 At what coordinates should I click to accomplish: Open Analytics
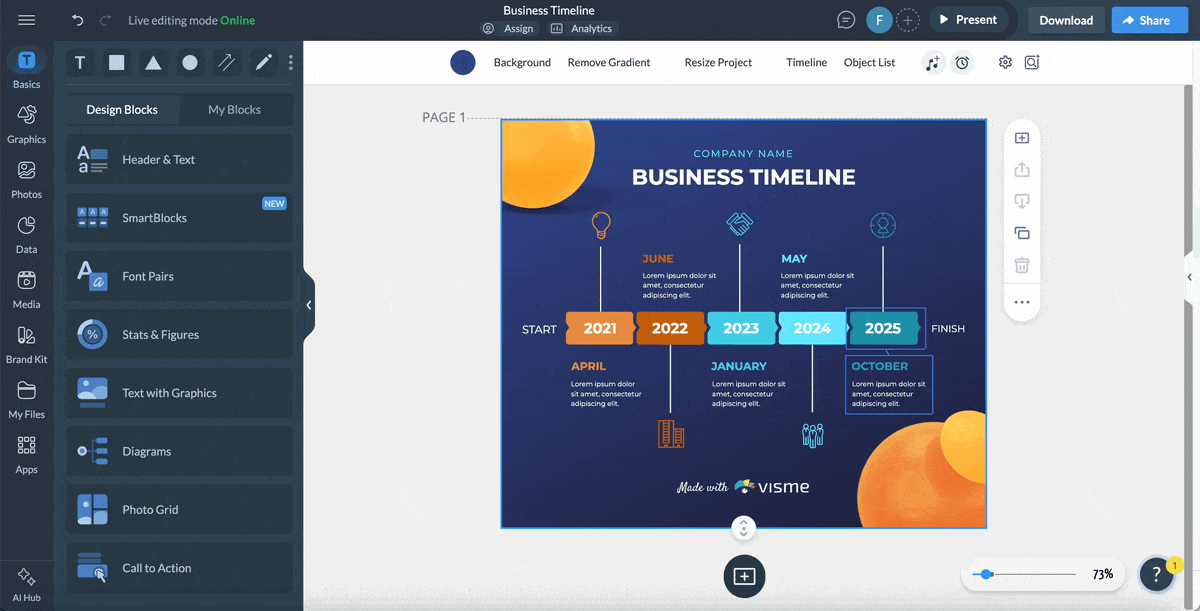pyautogui.click(x=582, y=29)
